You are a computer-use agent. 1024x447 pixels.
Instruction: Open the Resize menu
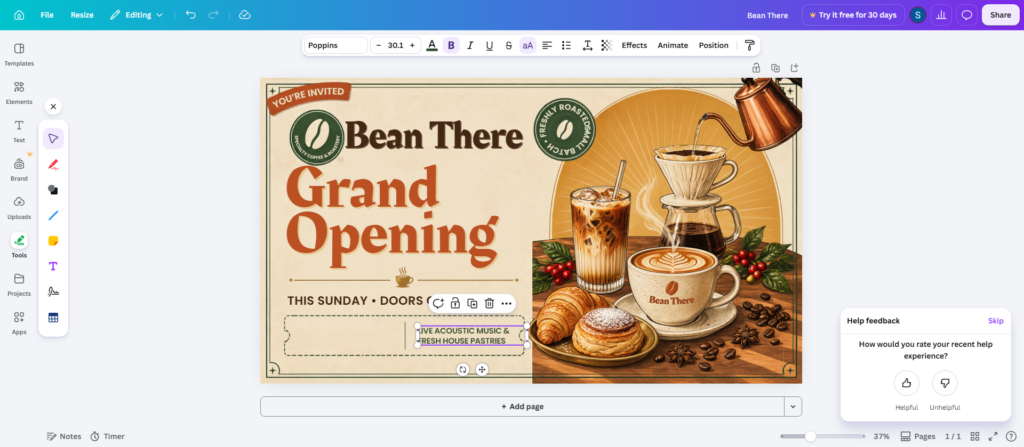(82, 15)
